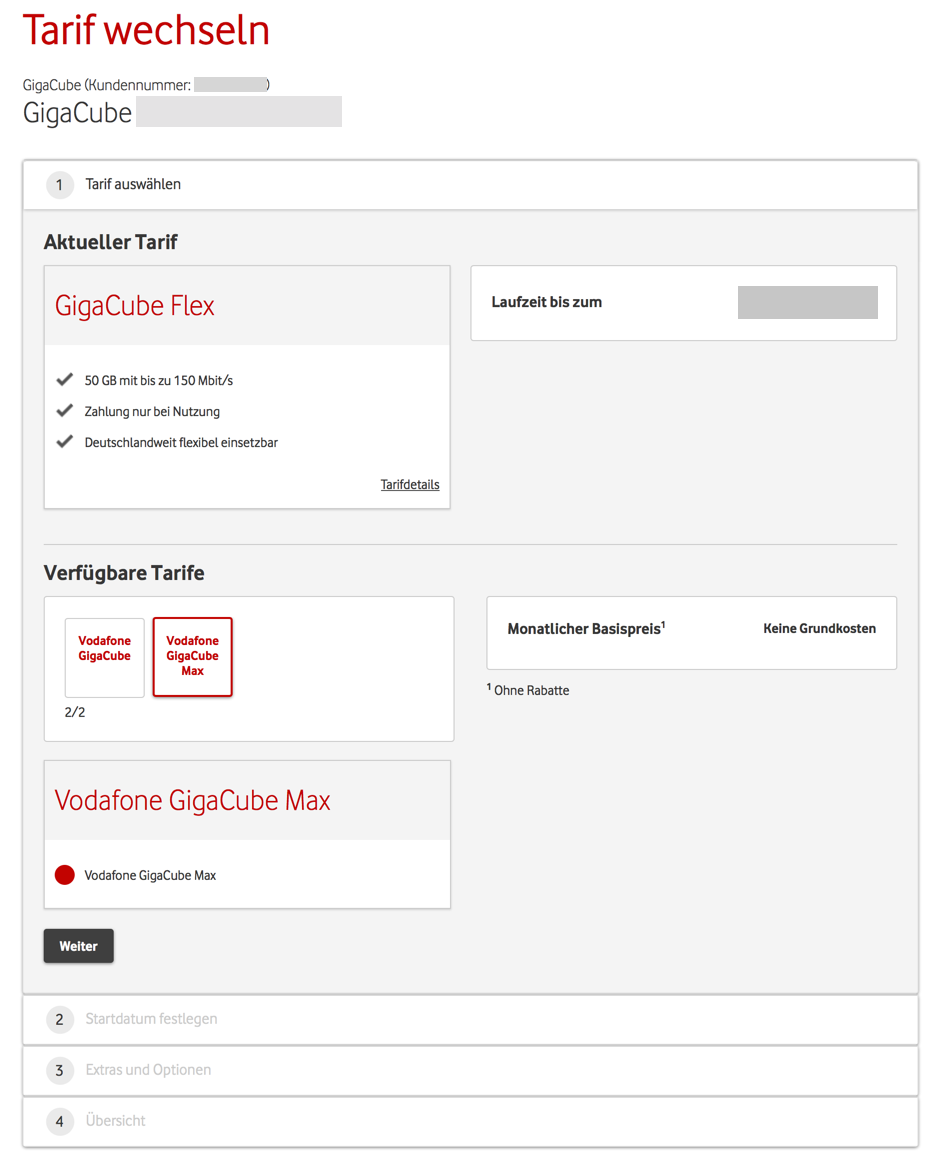Click the 'Monatlicher Basispreis' label
Viewport: 933px width, 1160px height.
coord(586,629)
